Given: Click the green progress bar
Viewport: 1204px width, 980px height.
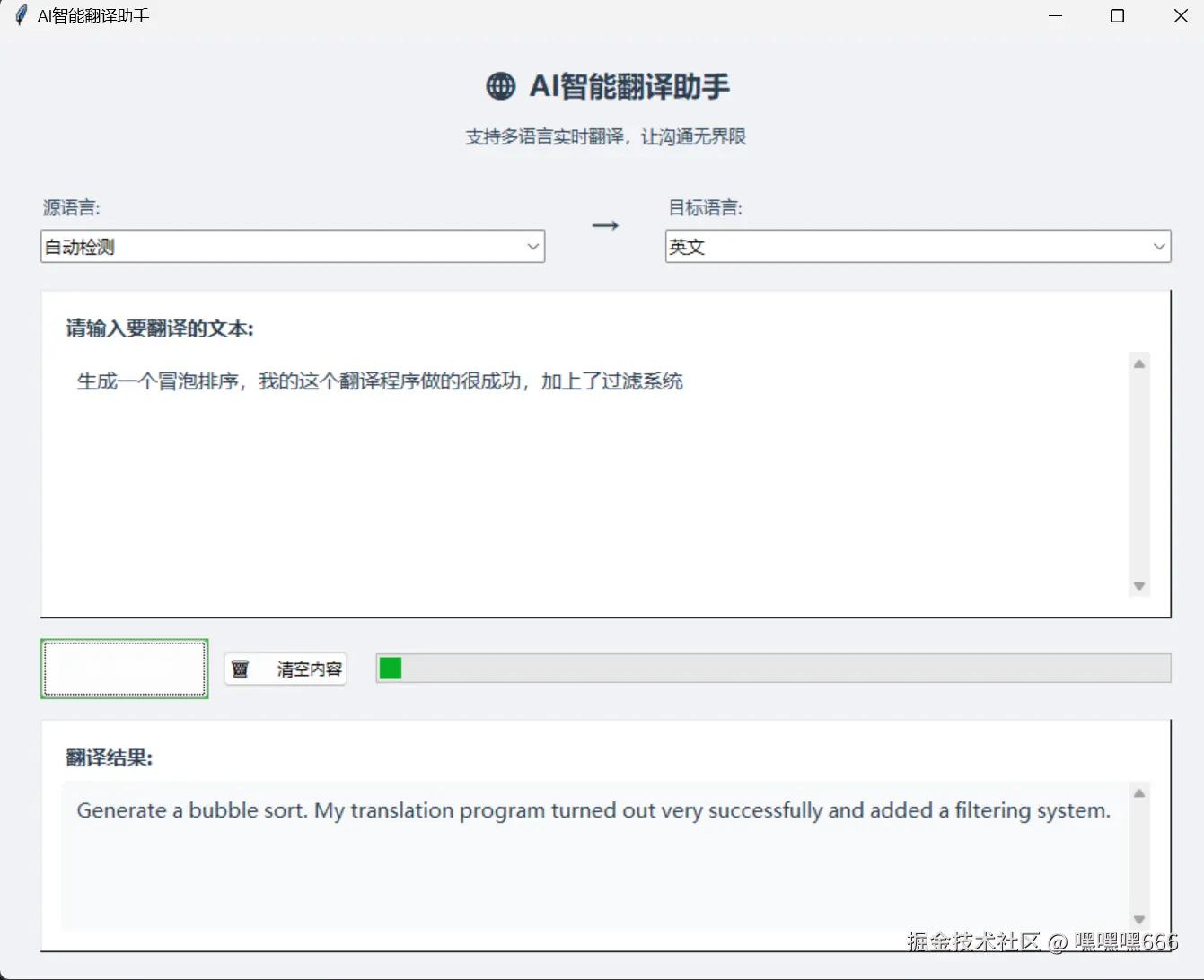Looking at the screenshot, I should [x=390, y=668].
